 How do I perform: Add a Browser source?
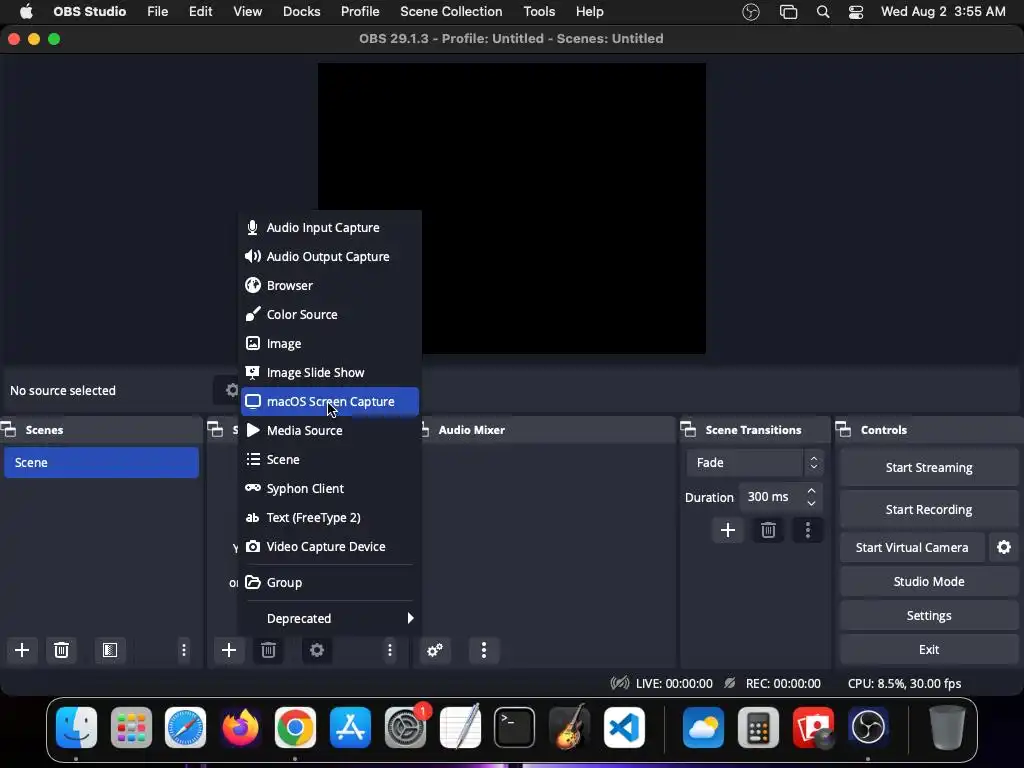click(330, 285)
